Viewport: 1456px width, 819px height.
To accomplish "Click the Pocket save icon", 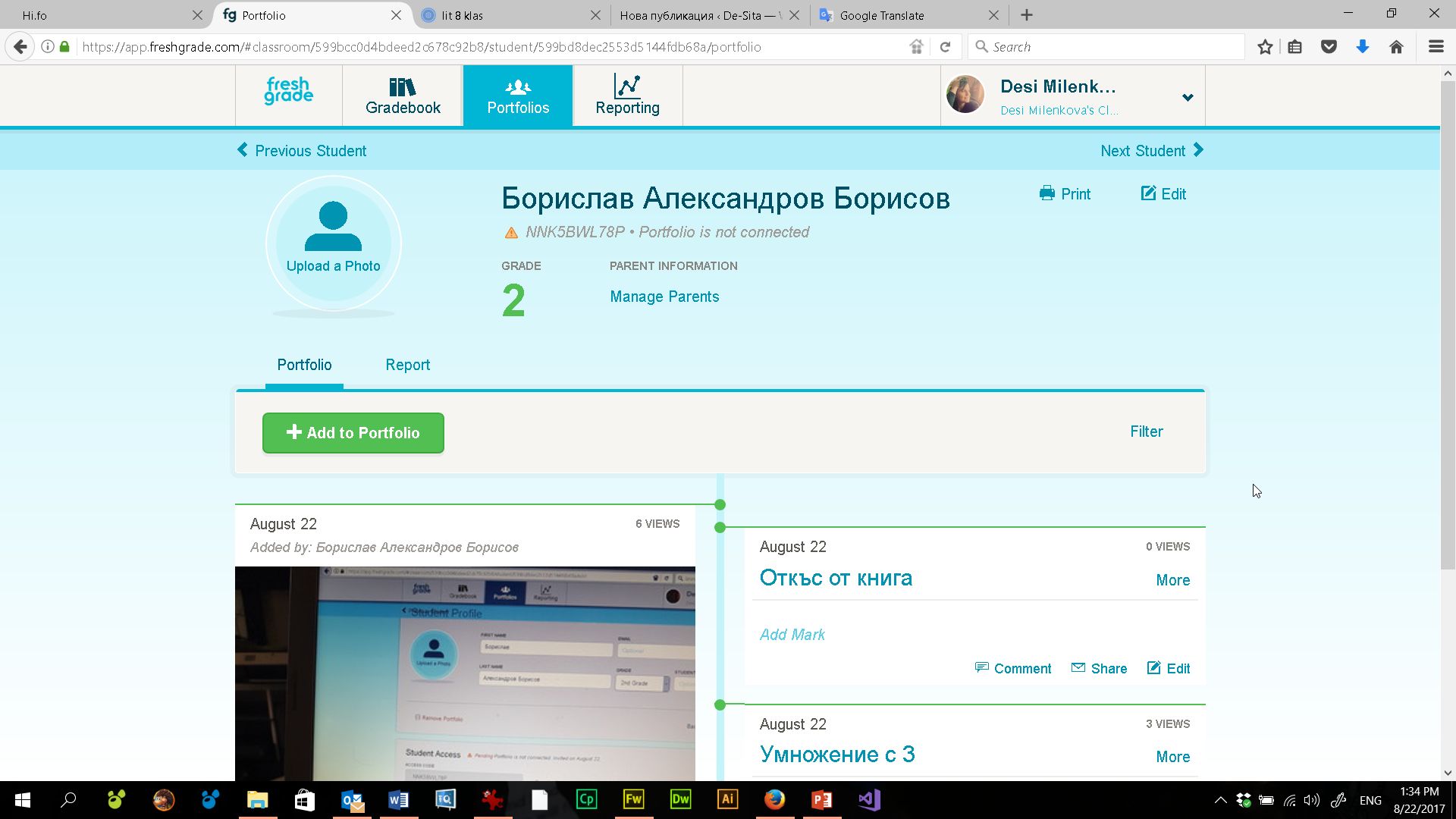I will pos(1329,47).
